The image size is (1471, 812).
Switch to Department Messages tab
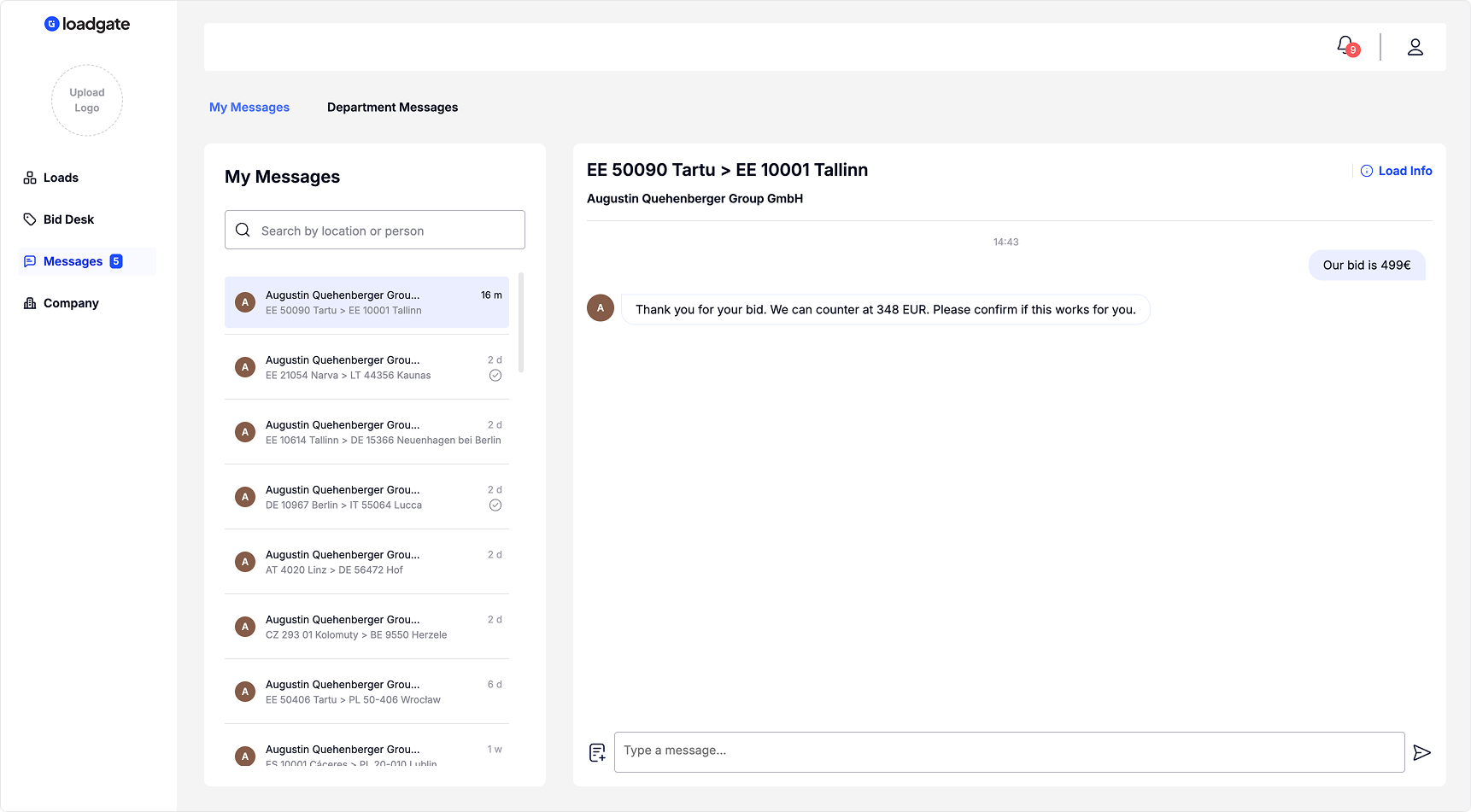point(392,108)
